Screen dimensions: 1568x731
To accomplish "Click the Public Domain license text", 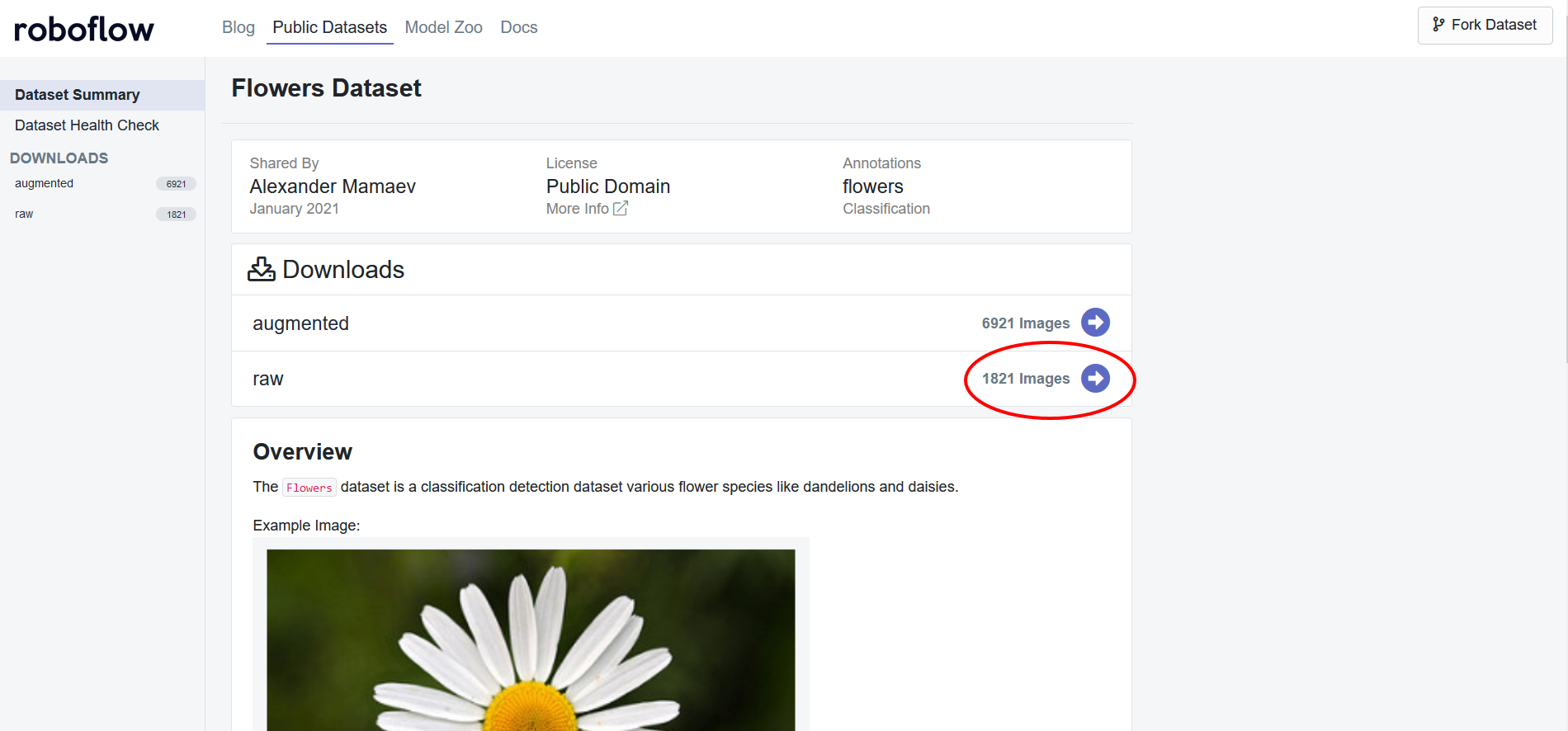I will (608, 186).
